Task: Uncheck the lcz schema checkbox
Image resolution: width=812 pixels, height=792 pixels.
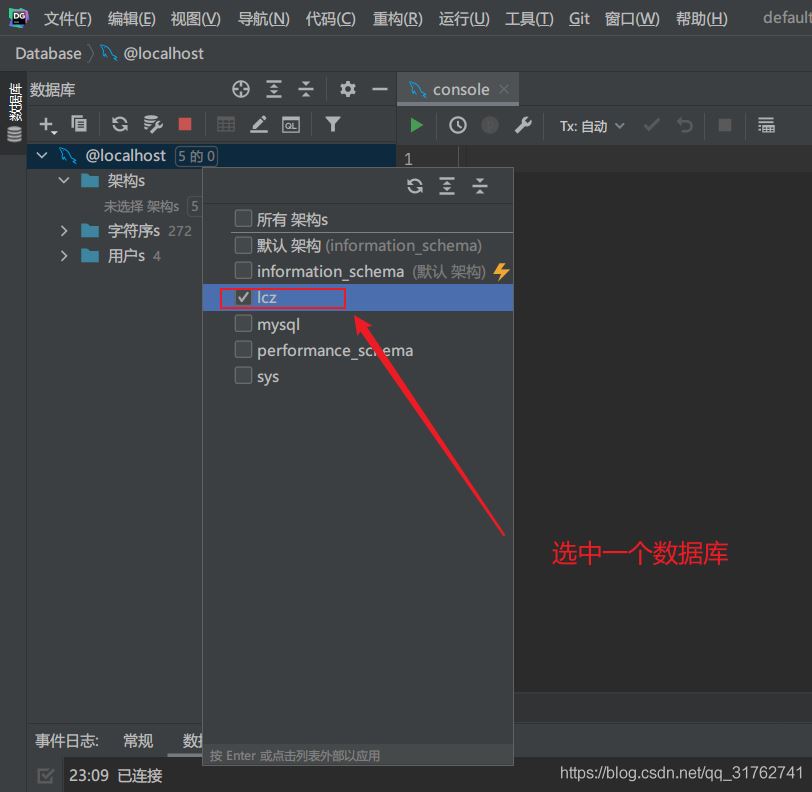Action: (x=243, y=297)
